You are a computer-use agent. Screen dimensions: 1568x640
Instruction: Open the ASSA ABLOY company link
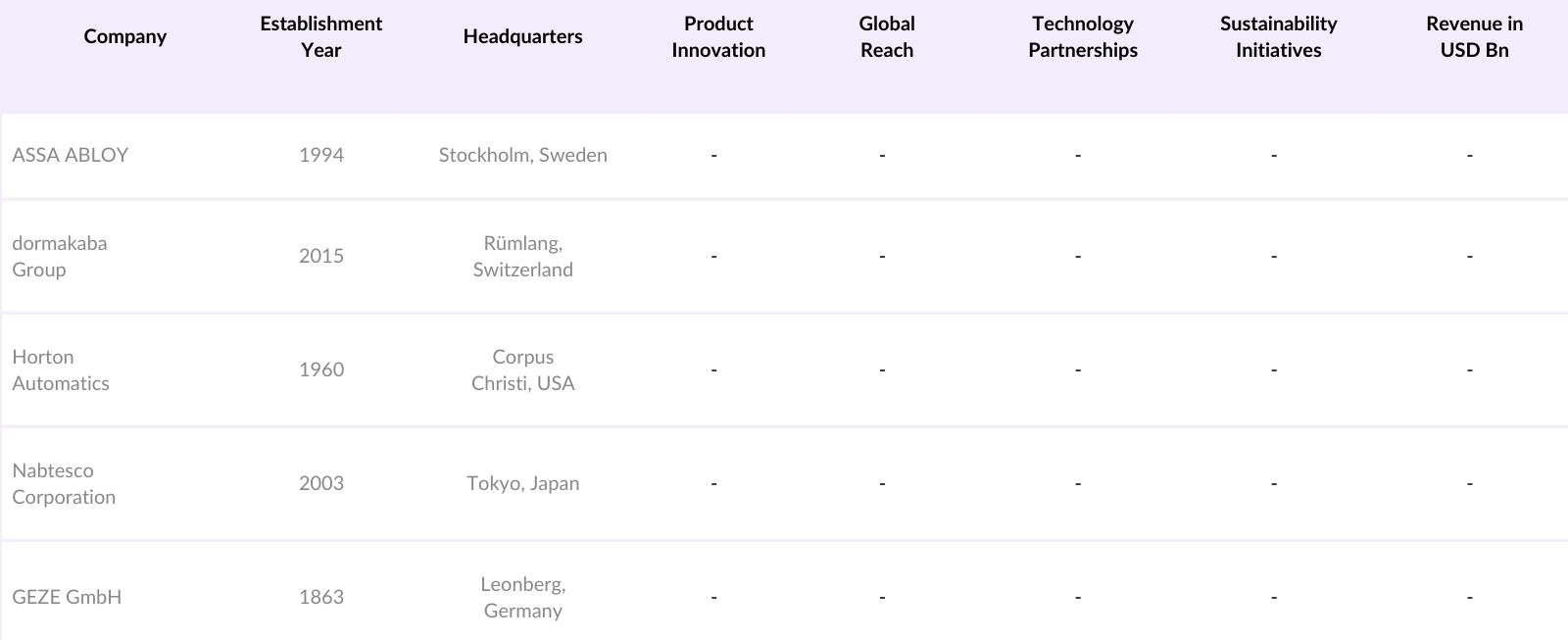click(71, 155)
